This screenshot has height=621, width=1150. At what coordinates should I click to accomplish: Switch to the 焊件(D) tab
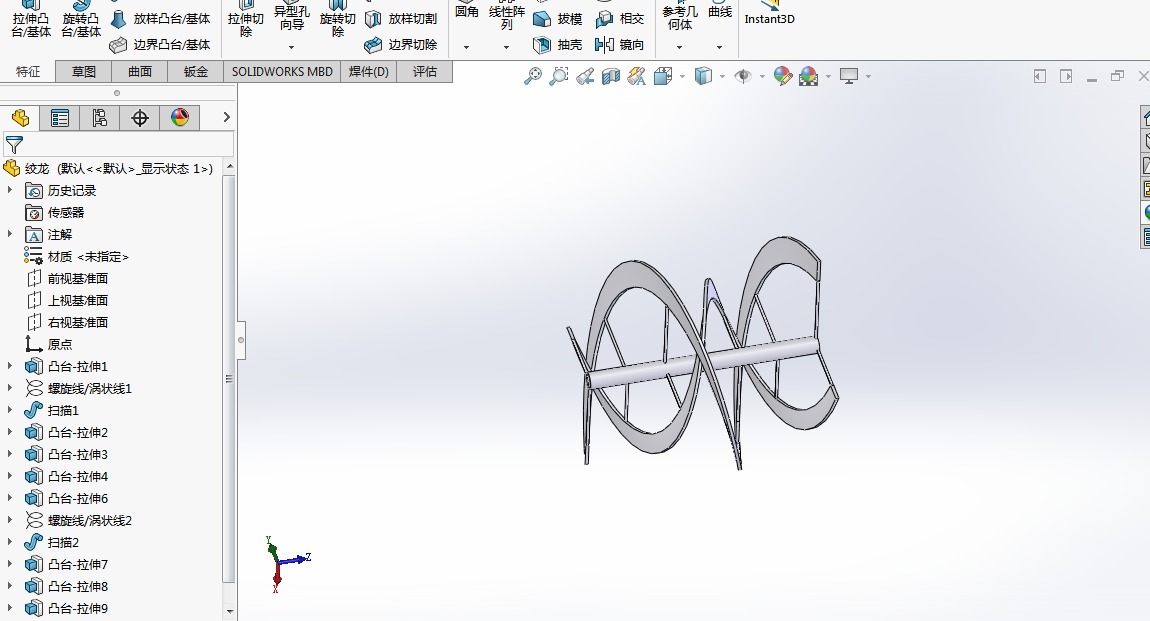[369, 72]
